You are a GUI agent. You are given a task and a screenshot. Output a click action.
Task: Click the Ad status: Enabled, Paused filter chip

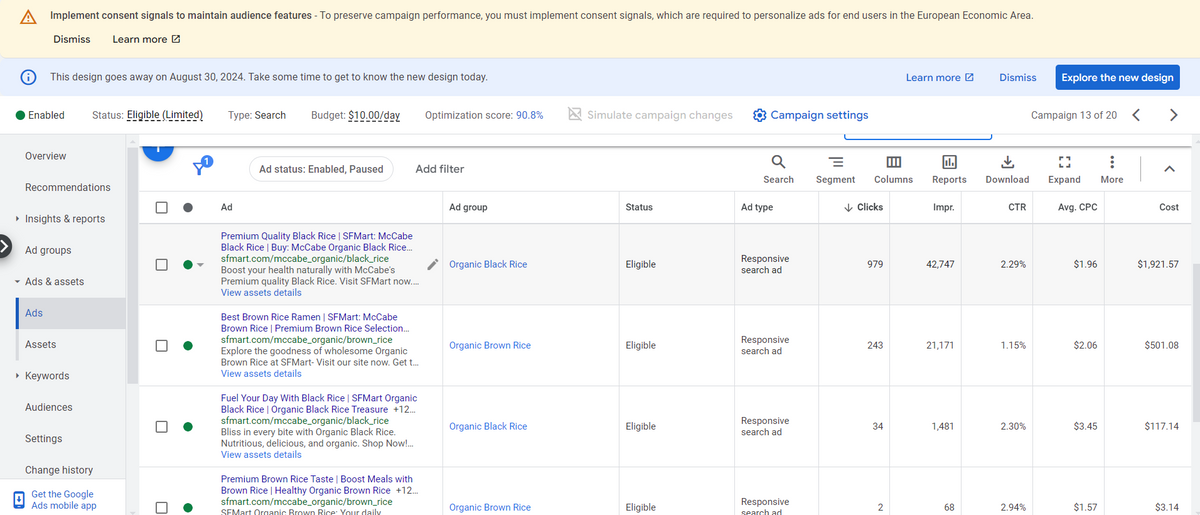pos(321,169)
